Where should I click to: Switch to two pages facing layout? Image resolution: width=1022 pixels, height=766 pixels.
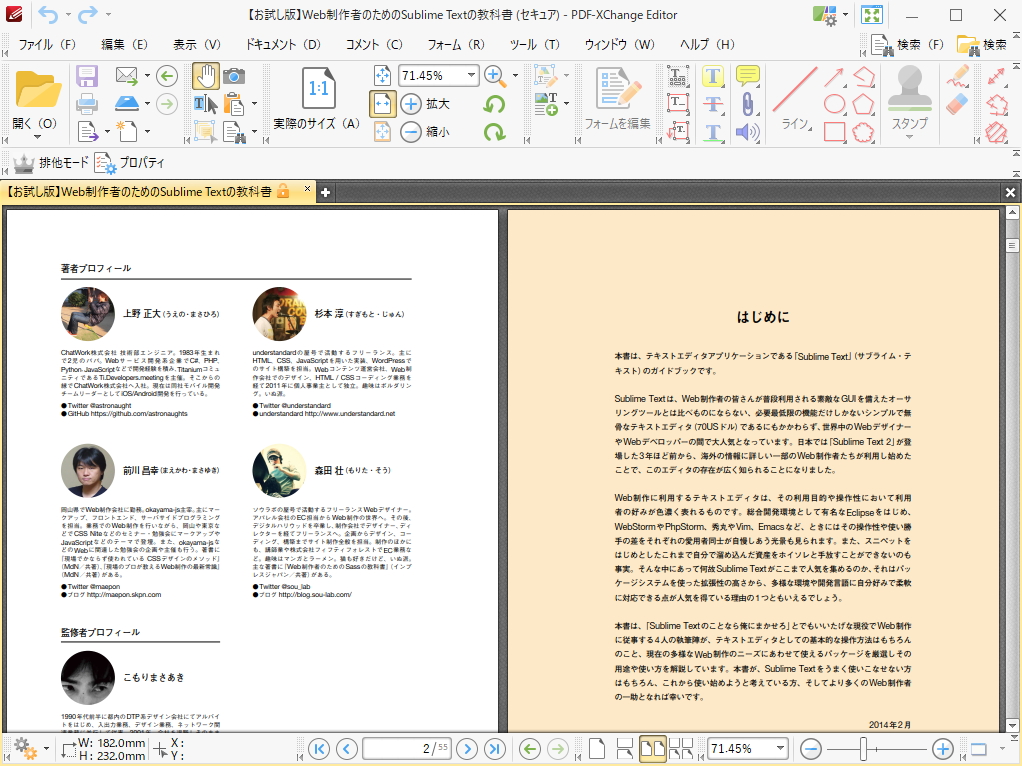(652, 748)
